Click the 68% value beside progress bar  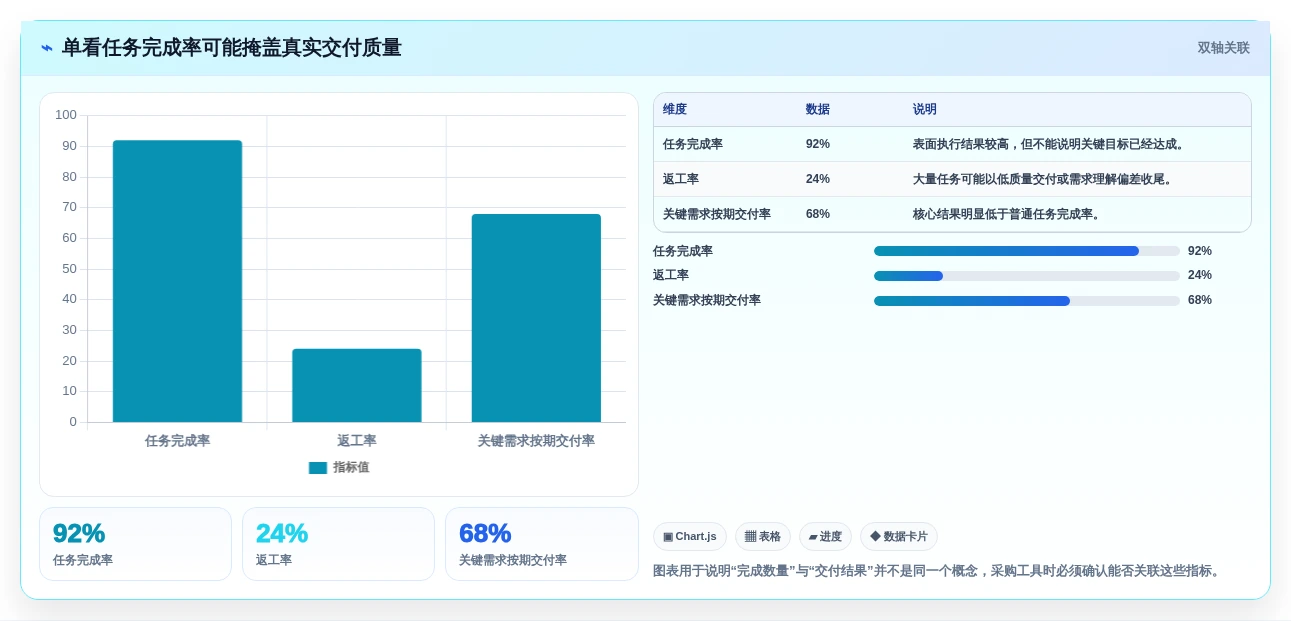click(x=1200, y=300)
